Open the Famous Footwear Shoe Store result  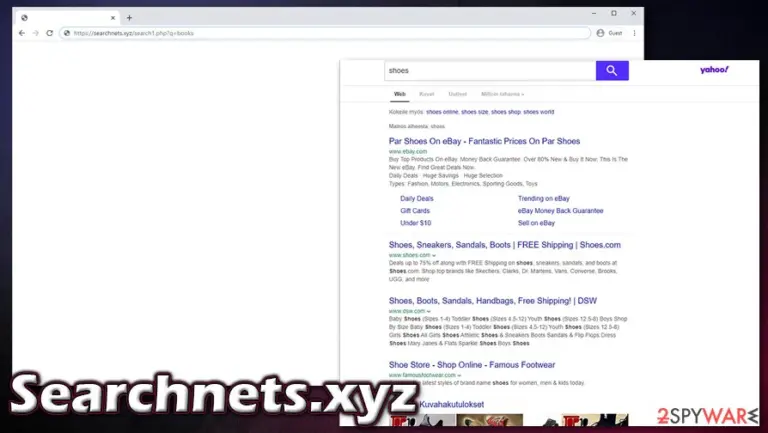click(472, 365)
